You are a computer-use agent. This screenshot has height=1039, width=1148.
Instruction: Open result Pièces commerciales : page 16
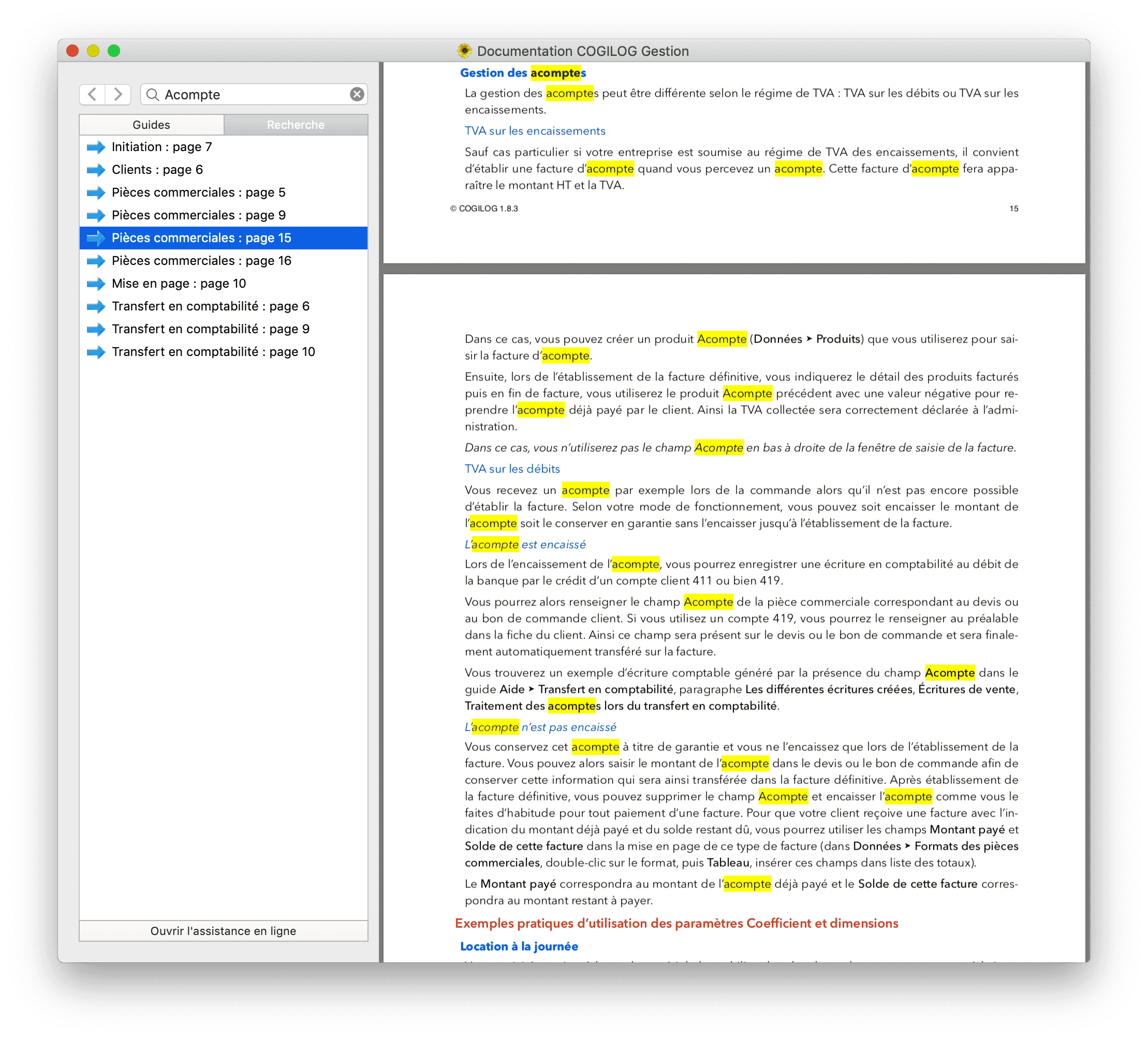(x=224, y=261)
